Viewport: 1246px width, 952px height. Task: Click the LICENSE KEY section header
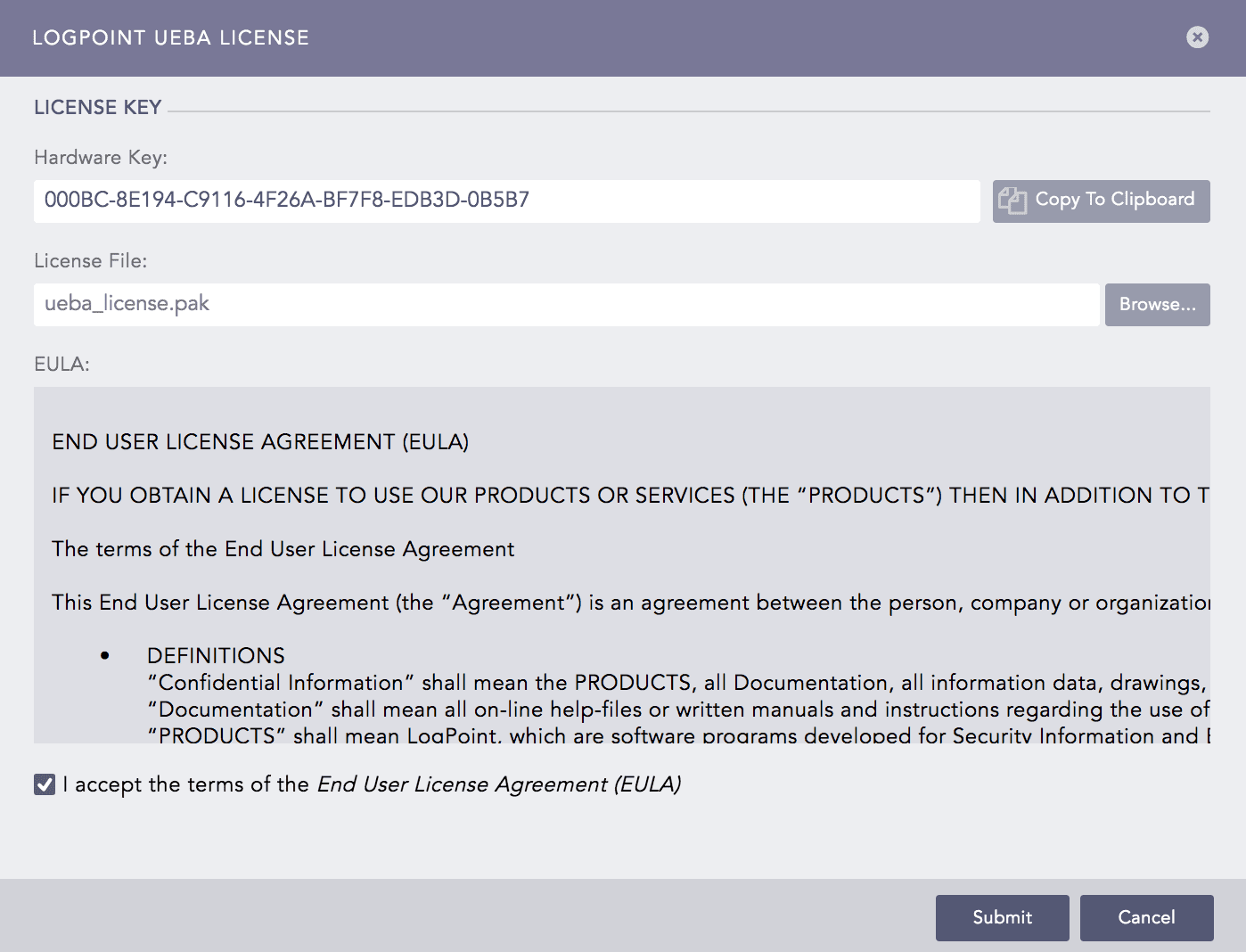tap(97, 107)
